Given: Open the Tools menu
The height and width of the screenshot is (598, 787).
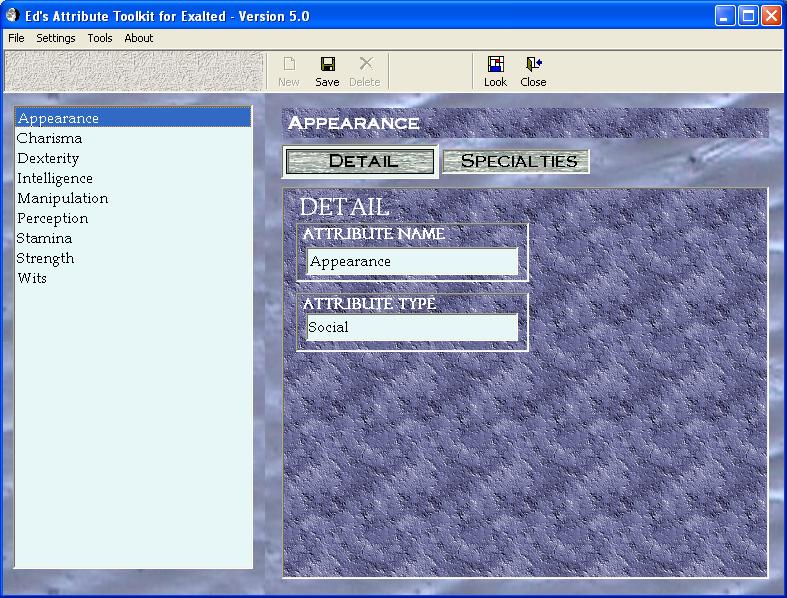Looking at the screenshot, I should [x=100, y=38].
